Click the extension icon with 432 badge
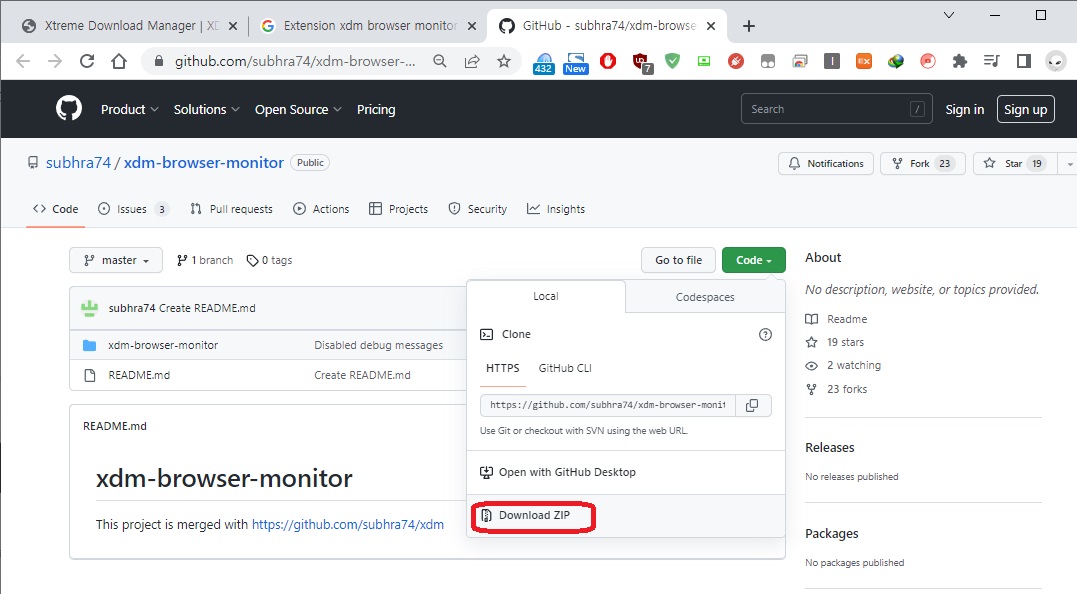This screenshot has height=594, width=1077. point(543,62)
